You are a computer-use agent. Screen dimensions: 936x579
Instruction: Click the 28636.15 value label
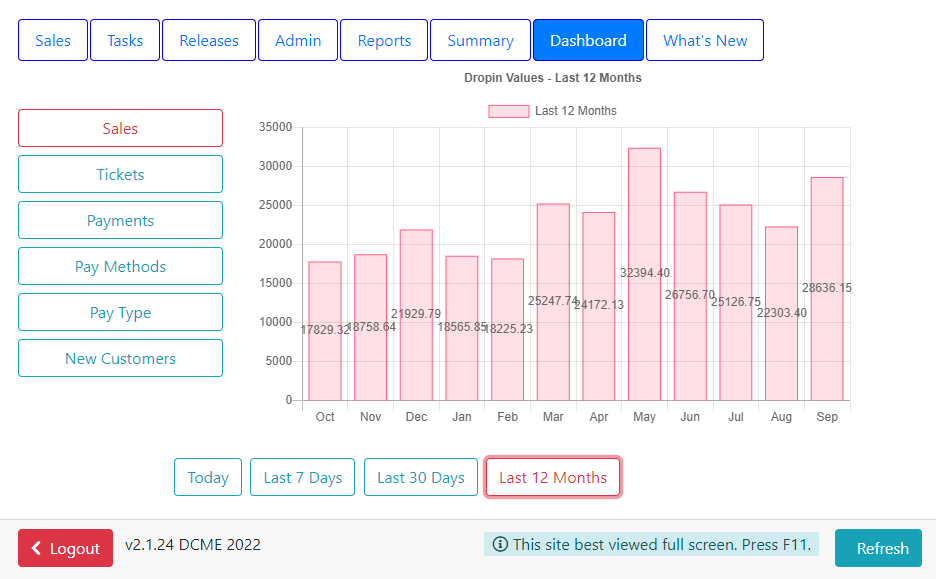coord(827,288)
